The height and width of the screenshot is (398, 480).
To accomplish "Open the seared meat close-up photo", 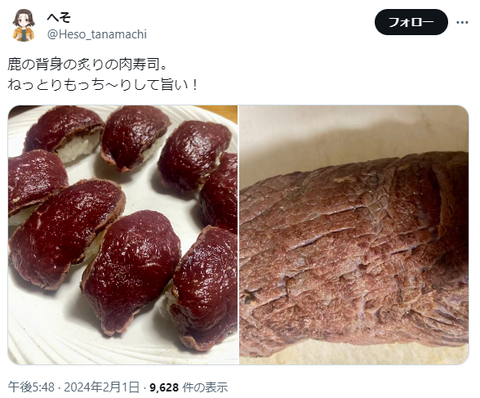I will [x=354, y=235].
